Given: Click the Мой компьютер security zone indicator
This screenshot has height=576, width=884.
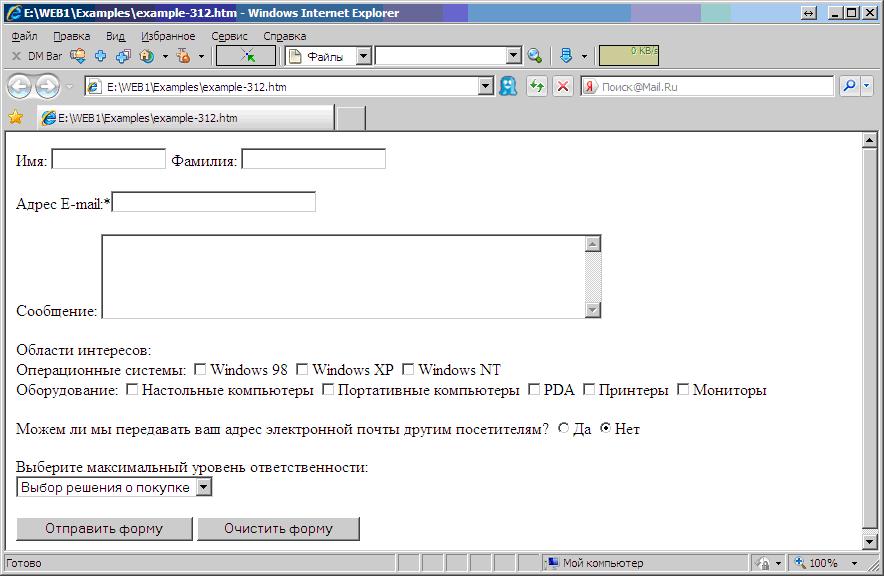Looking at the screenshot, I should coord(647,562).
